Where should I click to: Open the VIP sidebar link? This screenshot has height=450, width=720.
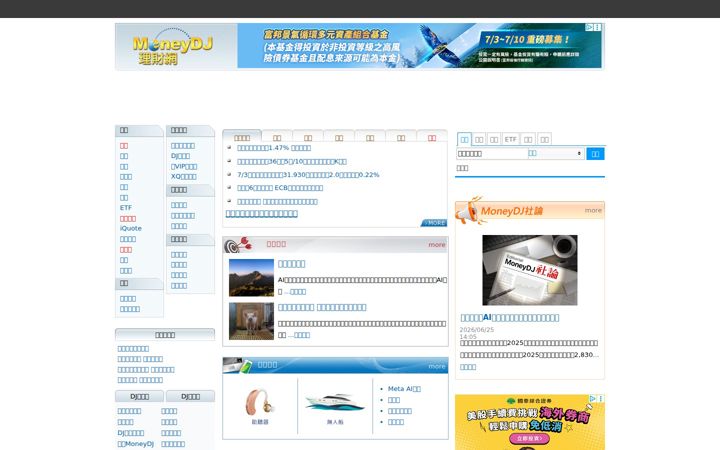[x=184, y=166]
